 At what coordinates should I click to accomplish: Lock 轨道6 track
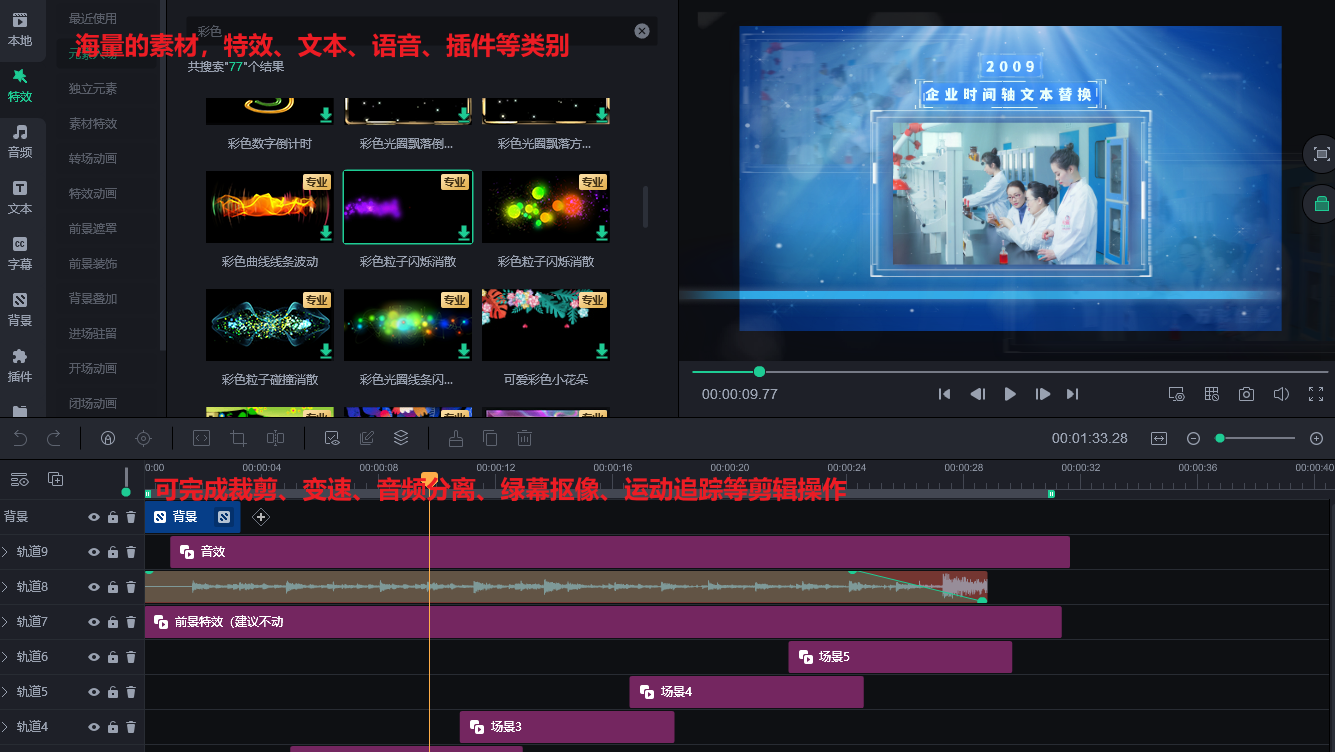tap(112, 657)
